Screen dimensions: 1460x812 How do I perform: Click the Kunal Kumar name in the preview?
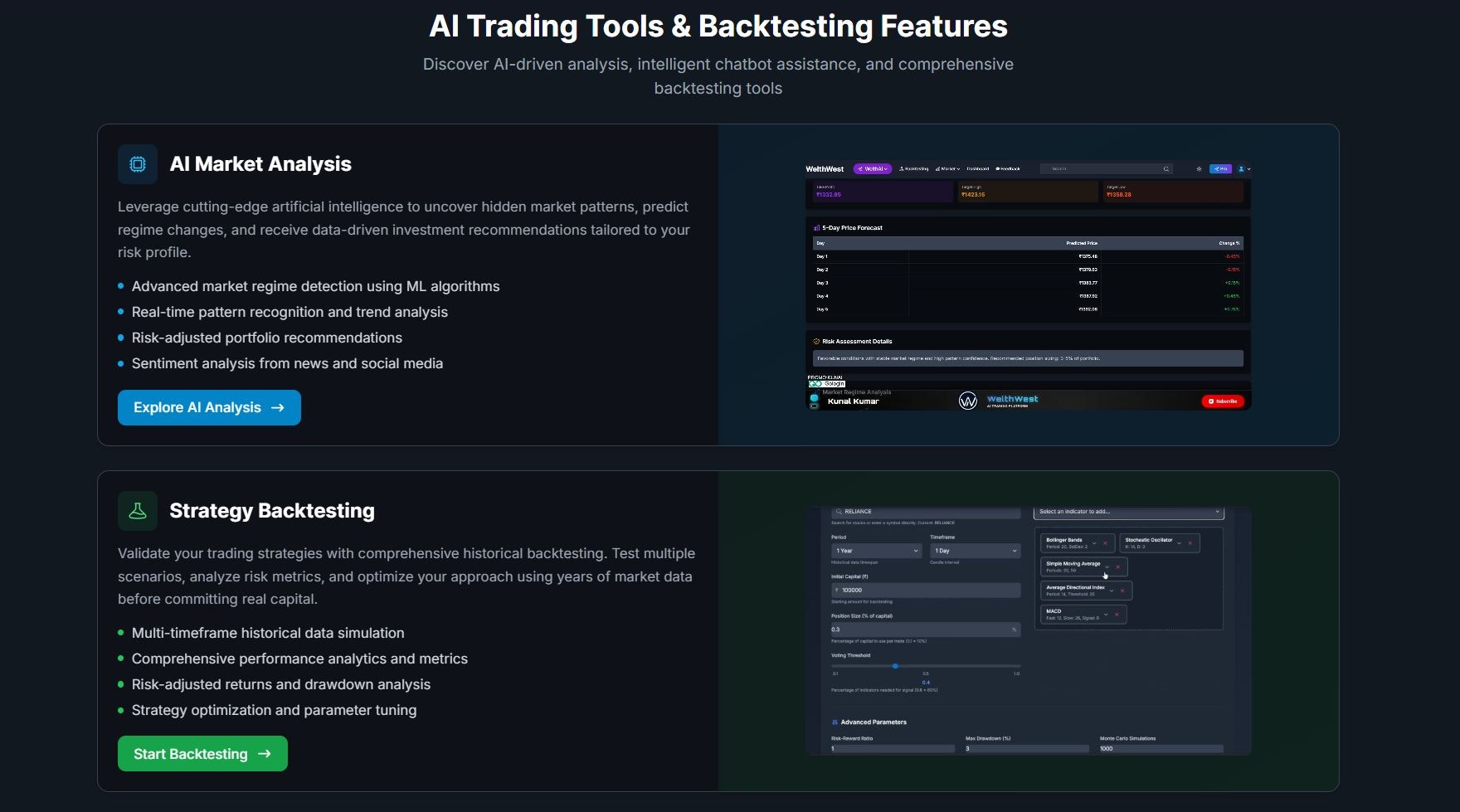click(854, 401)
